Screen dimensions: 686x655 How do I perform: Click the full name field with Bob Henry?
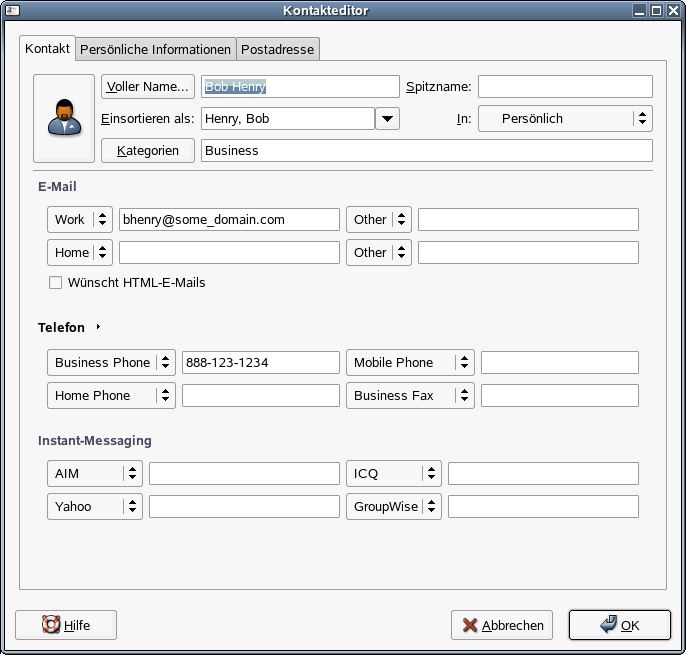(x=300, y=87)
